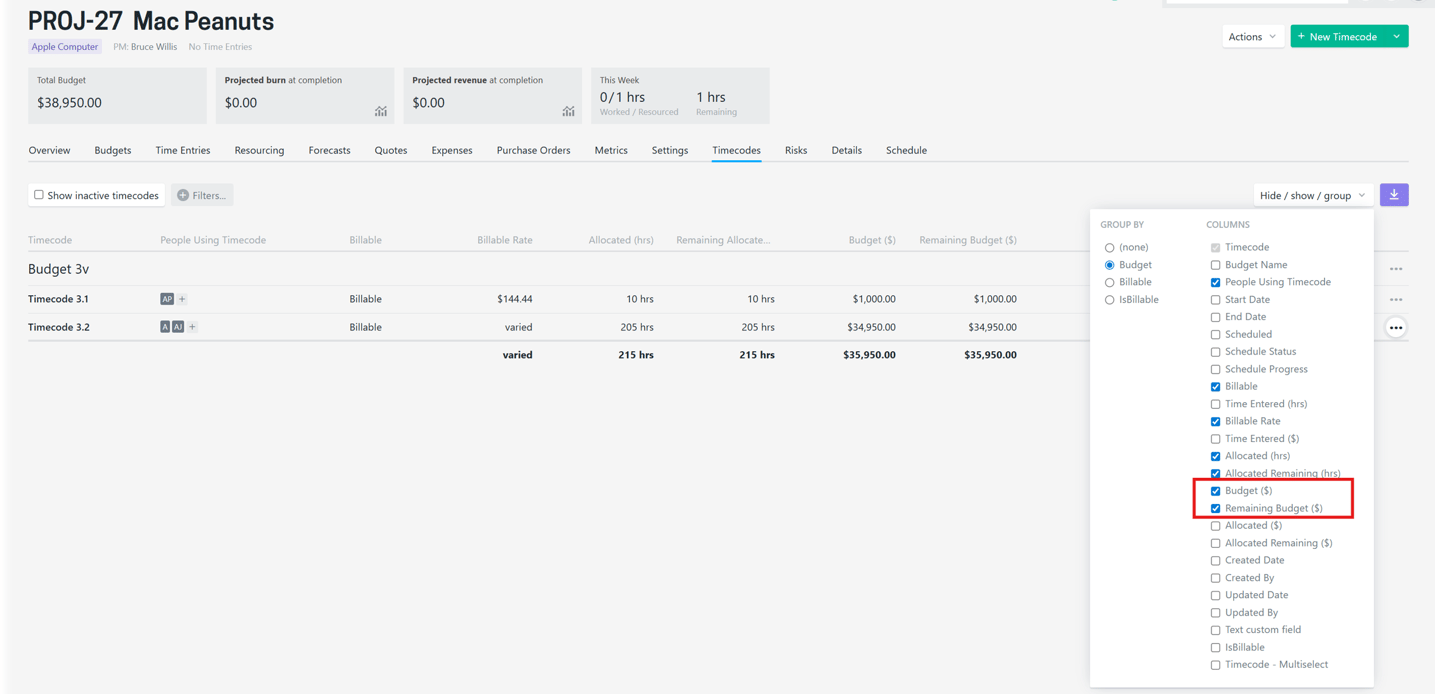Image resolution: width=1435 pixels, height=694 pixels.
Task: Enable Allocated Remaining ($) column
Action: click(1215, 543)
